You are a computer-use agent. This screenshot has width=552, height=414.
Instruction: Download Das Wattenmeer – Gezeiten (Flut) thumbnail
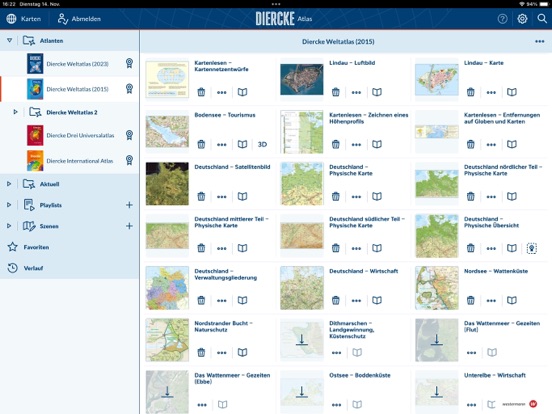pos(437,340)
